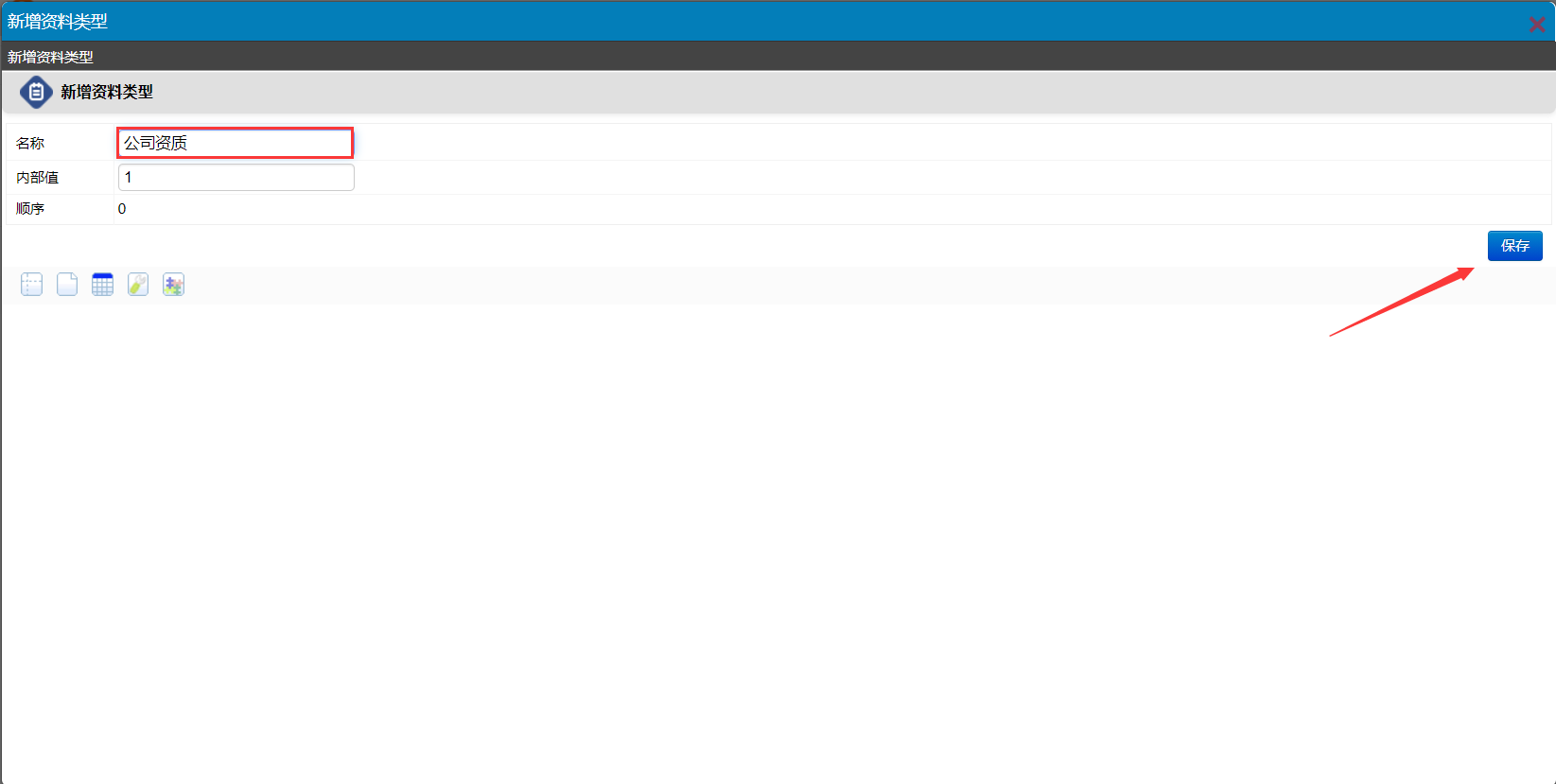Click the 顺序 value 0
The height and width of the screenshot is (784, 1556).
tap(122, 209)
